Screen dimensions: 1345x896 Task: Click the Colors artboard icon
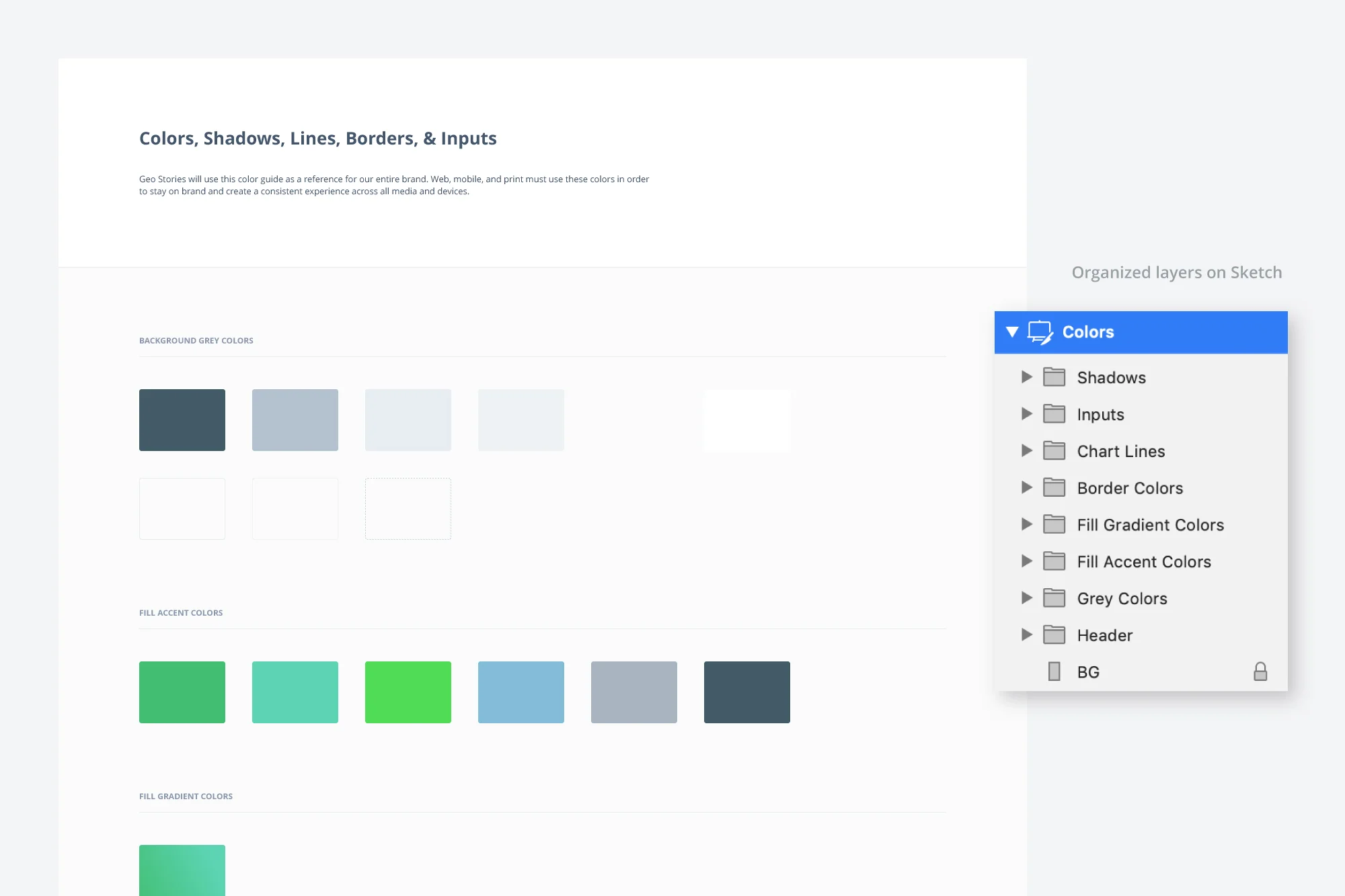(1040, 332)
